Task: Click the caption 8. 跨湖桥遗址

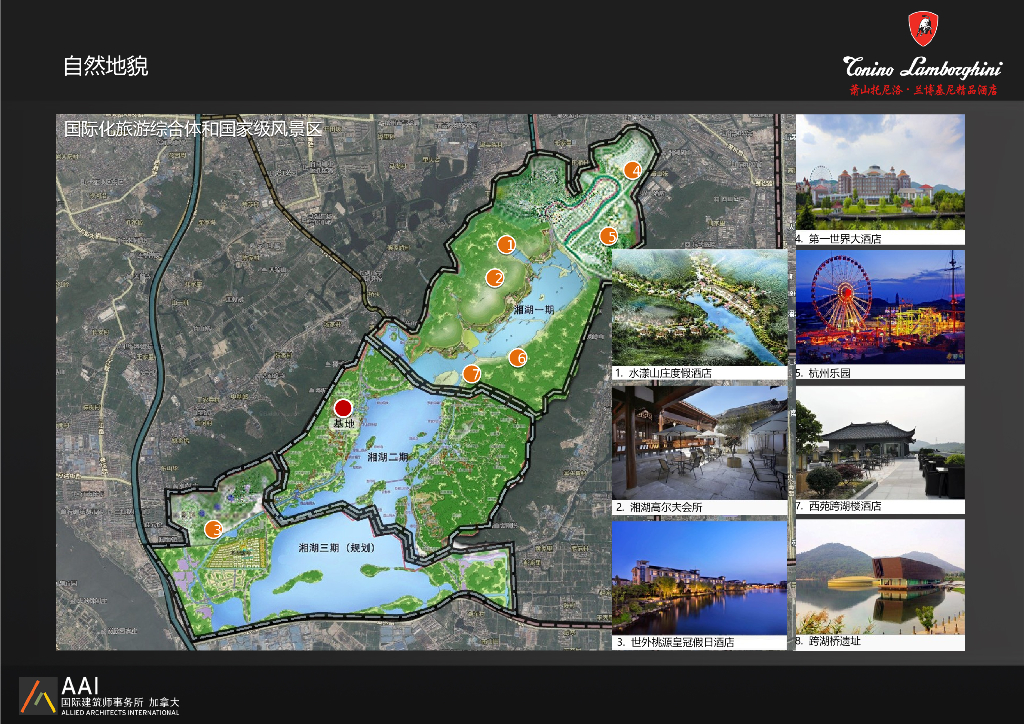Action: click(828, 641)
